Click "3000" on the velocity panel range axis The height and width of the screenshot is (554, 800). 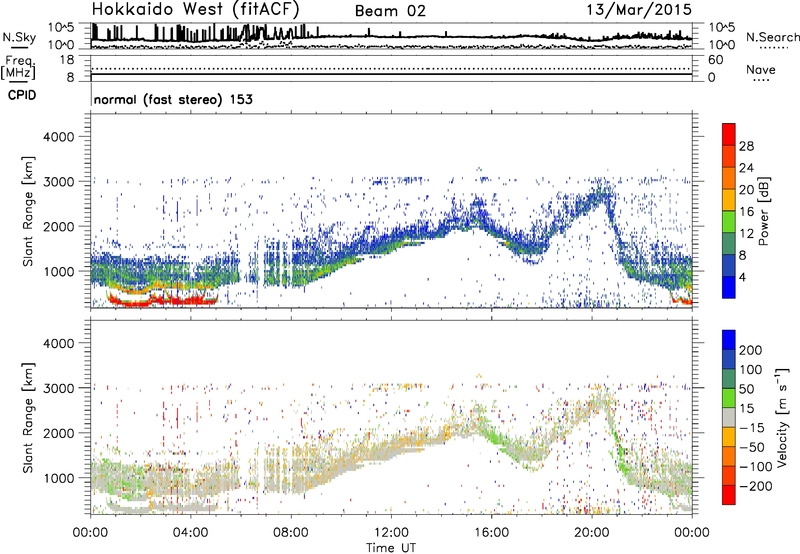pos(59,388)
